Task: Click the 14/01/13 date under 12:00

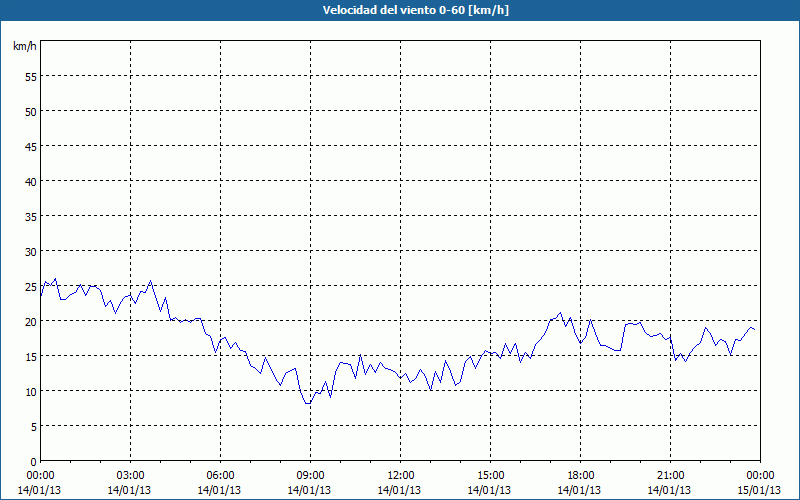Action: pos(399,490)
